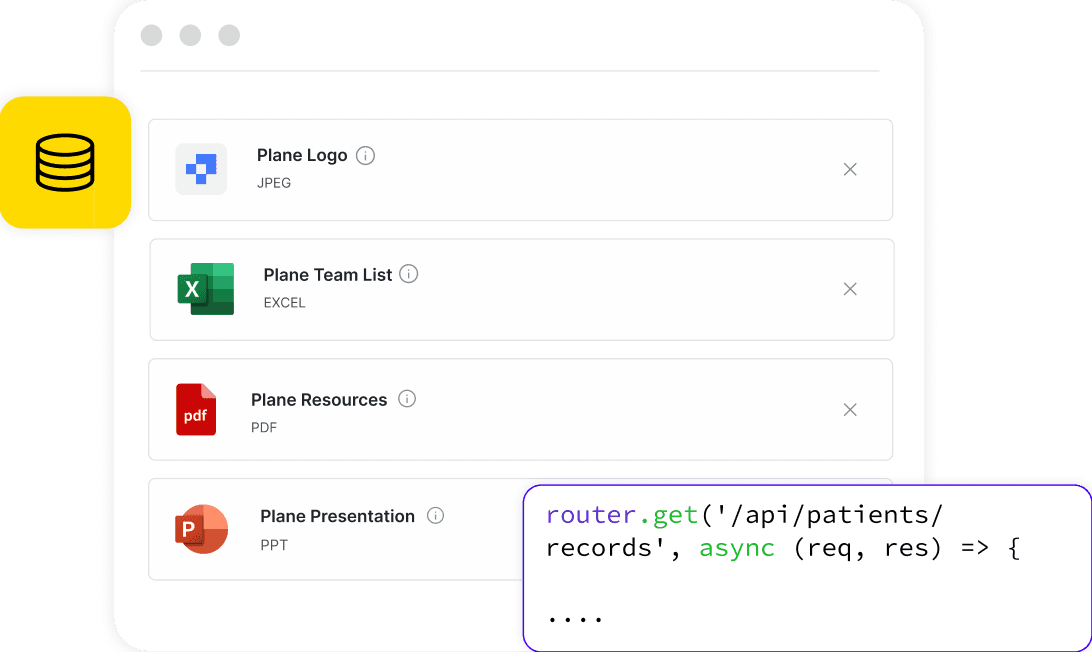Open the Plane Logo file name
1092x653 pixels.
(x=302, y=156)
